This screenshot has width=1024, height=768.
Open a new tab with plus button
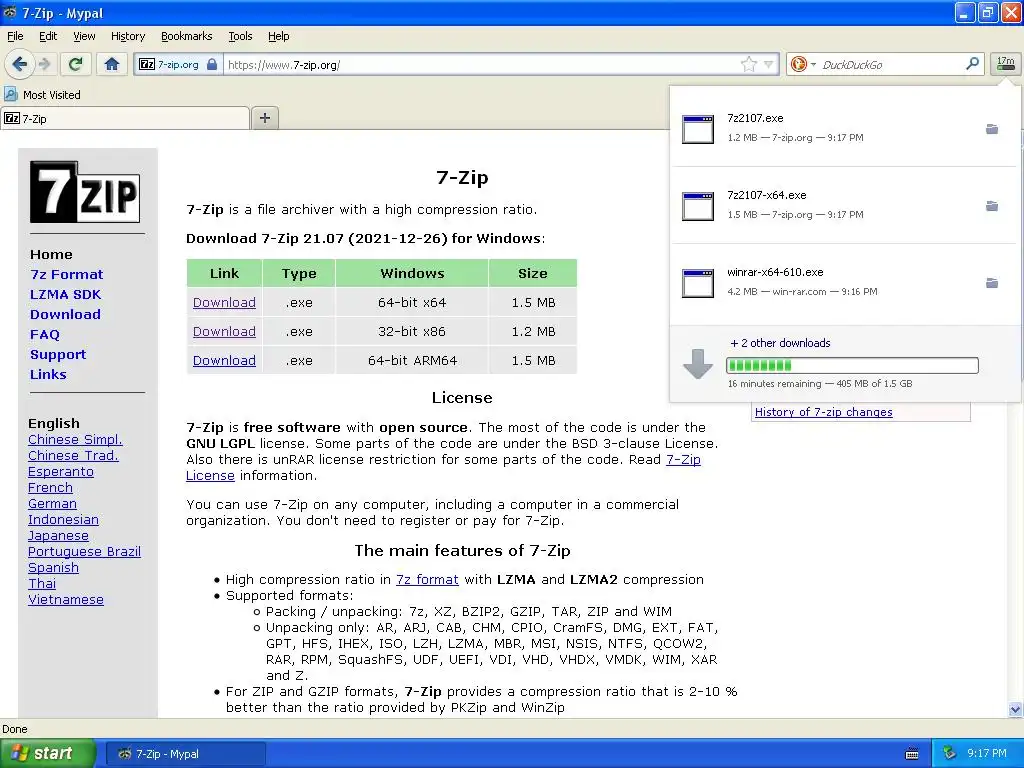264,118
